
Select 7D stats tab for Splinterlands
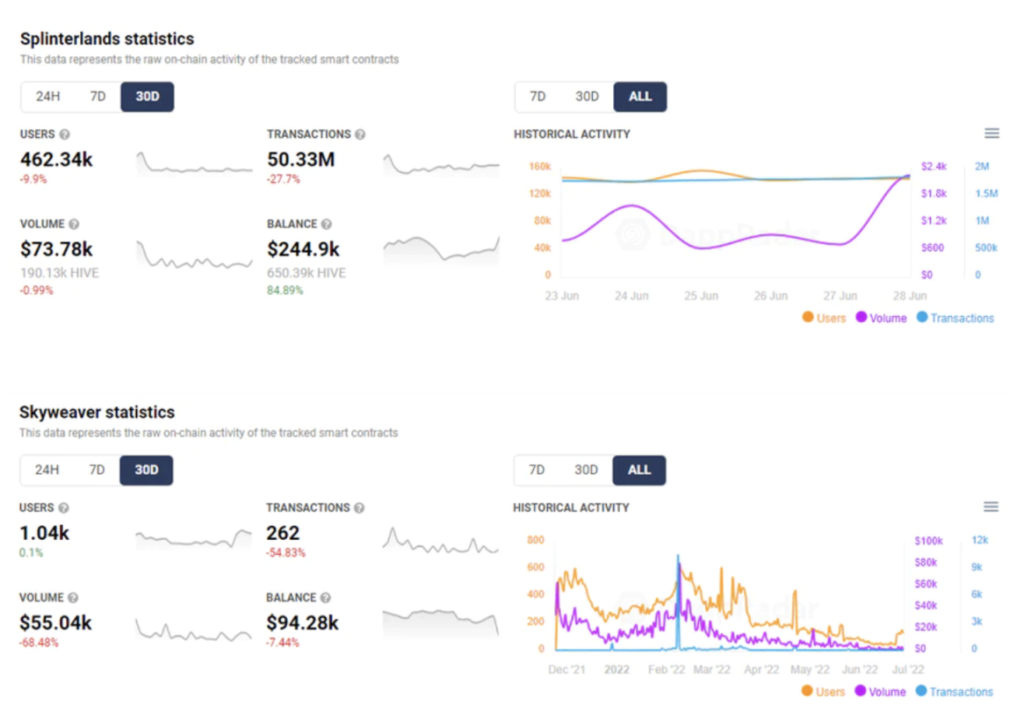[97, 97]
